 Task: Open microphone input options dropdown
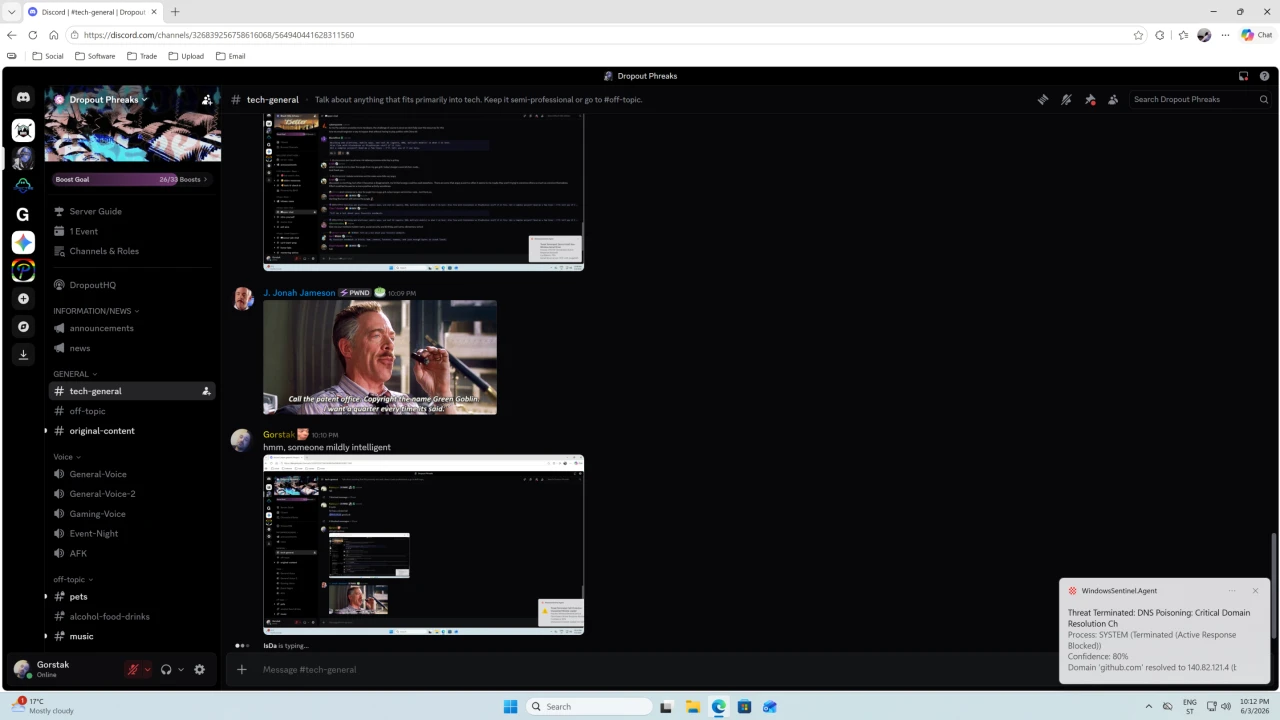(147, 669)
